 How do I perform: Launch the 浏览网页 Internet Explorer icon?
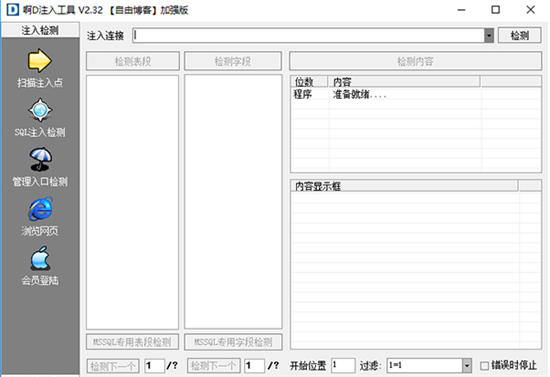pyautogui.click(x=40, y=209)
